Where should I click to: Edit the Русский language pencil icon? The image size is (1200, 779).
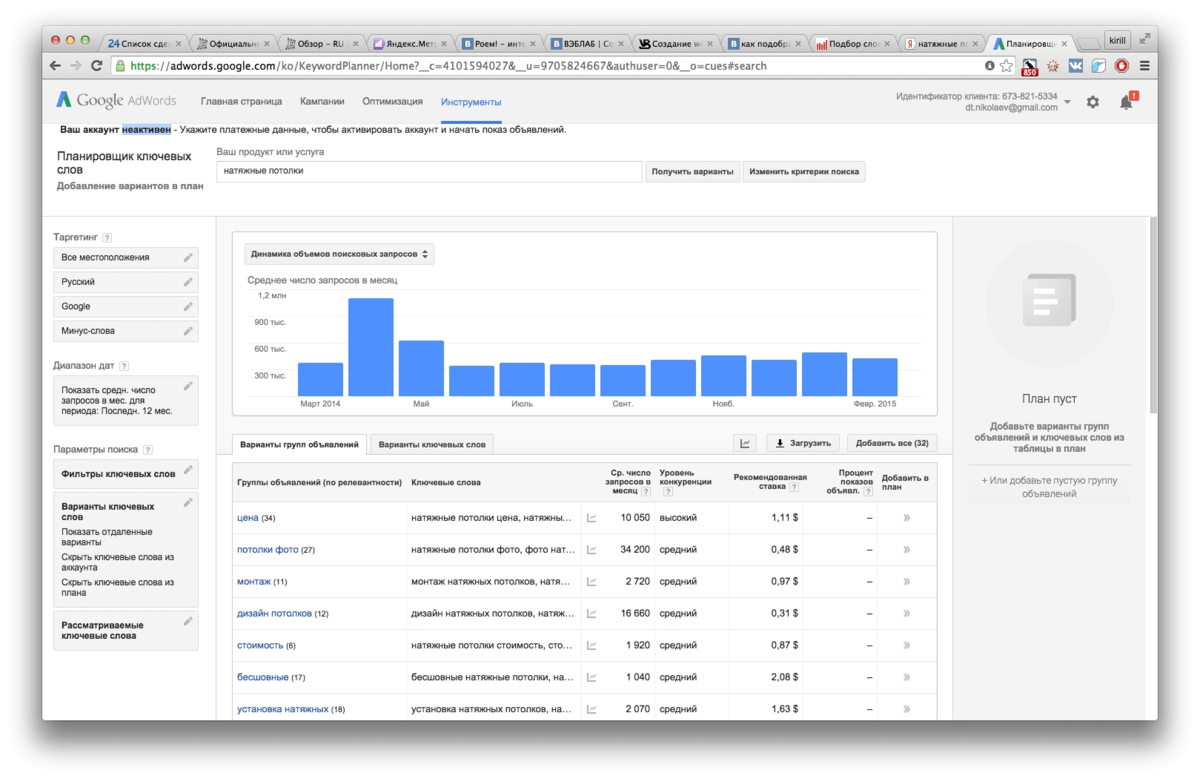coord(187,282)
